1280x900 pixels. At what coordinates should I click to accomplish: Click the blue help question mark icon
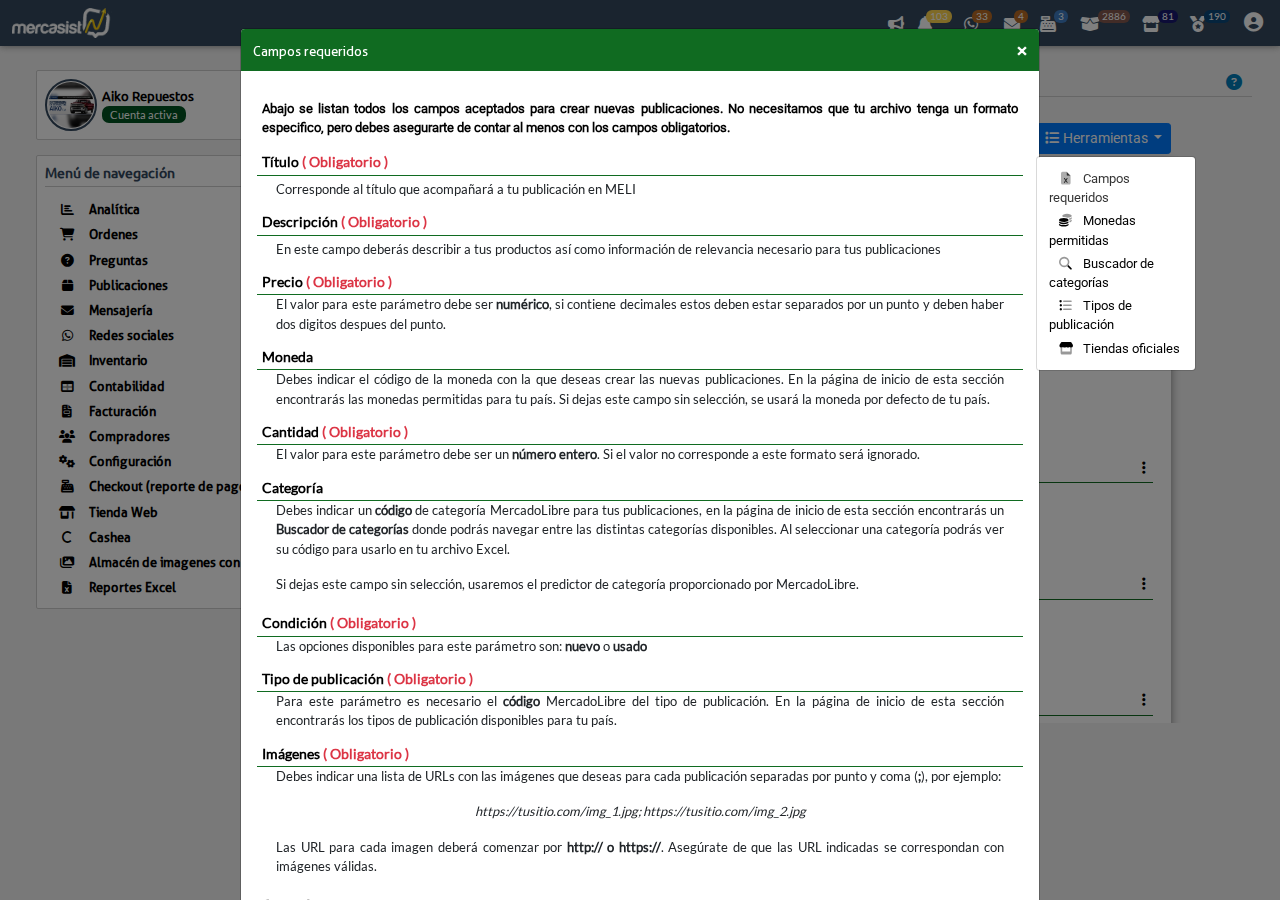[x=1234, y=82]
